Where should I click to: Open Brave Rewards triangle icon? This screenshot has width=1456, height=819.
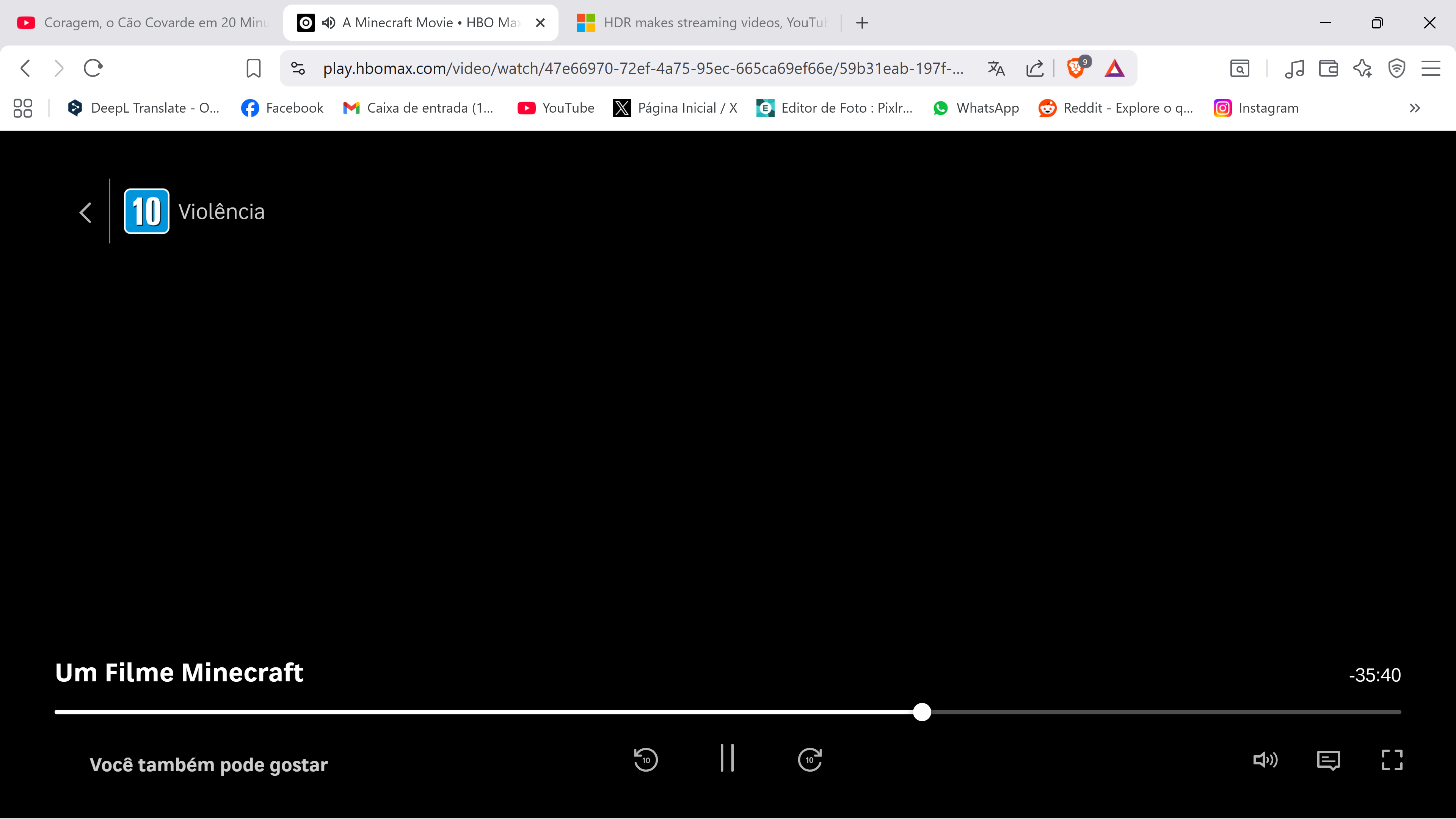tap(1115, 68)
